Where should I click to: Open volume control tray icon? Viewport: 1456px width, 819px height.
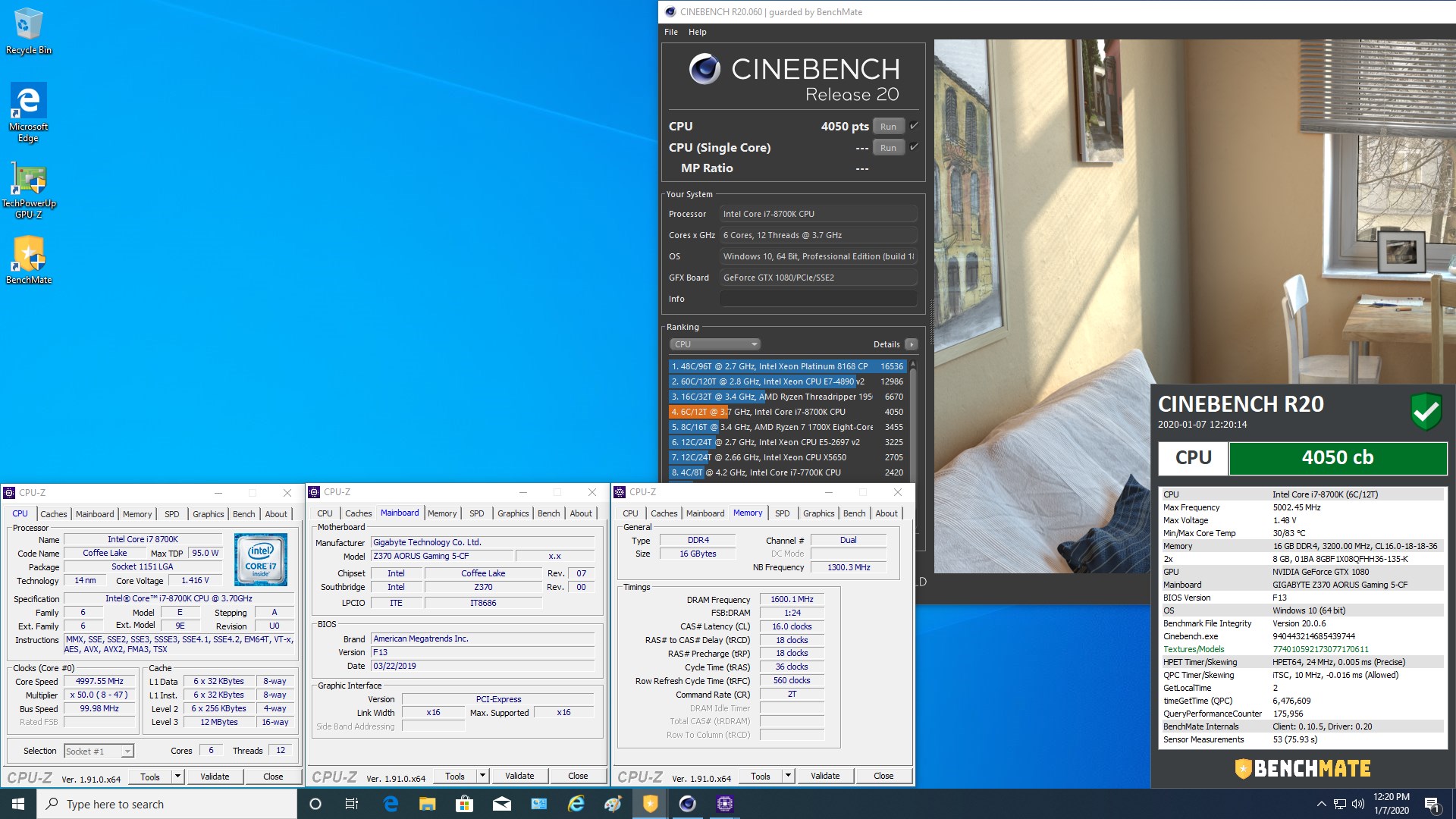click(x=1358, y=804)
